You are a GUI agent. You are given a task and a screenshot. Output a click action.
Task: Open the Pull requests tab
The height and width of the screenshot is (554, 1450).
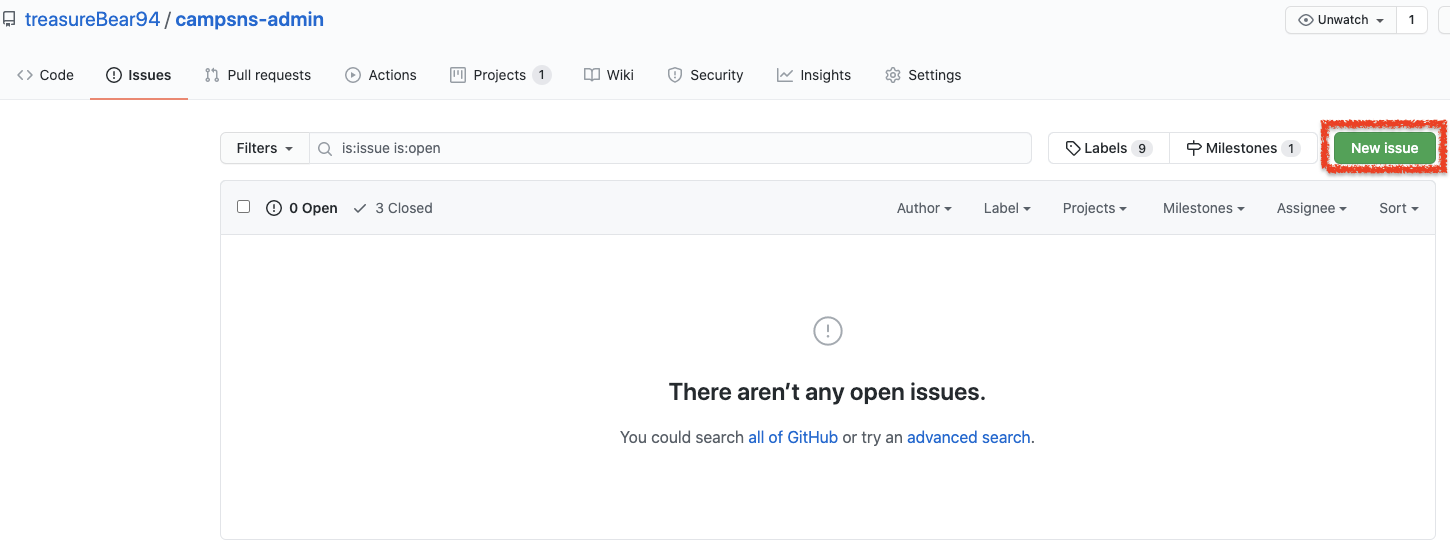[x=257, y=75]
